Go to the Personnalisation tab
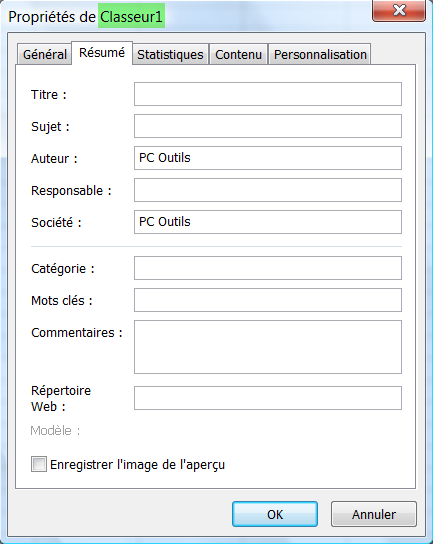Image resolution: width=433 pixels, height=544 pixels. [320, 54]
